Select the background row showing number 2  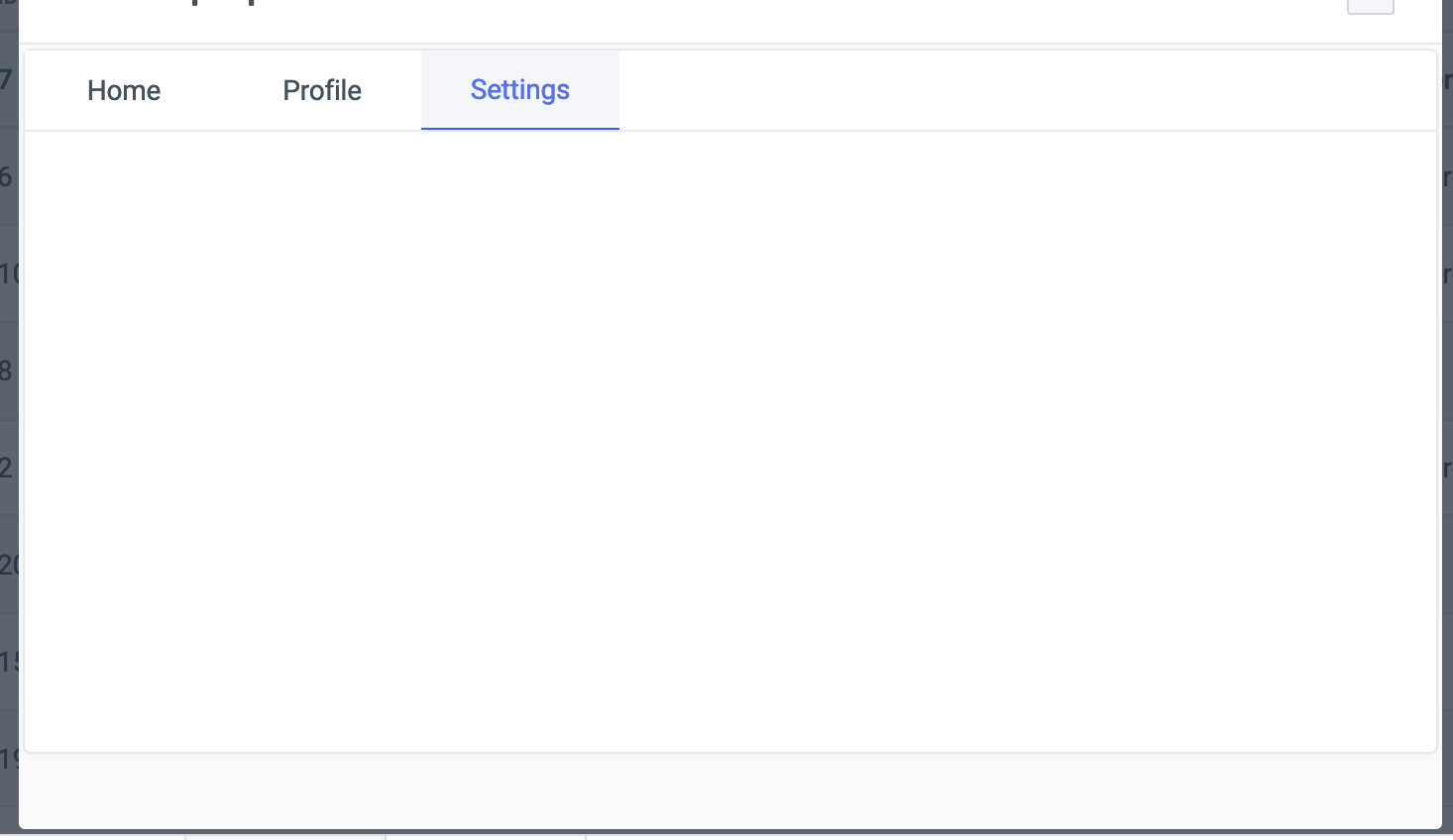pos(8,468)
